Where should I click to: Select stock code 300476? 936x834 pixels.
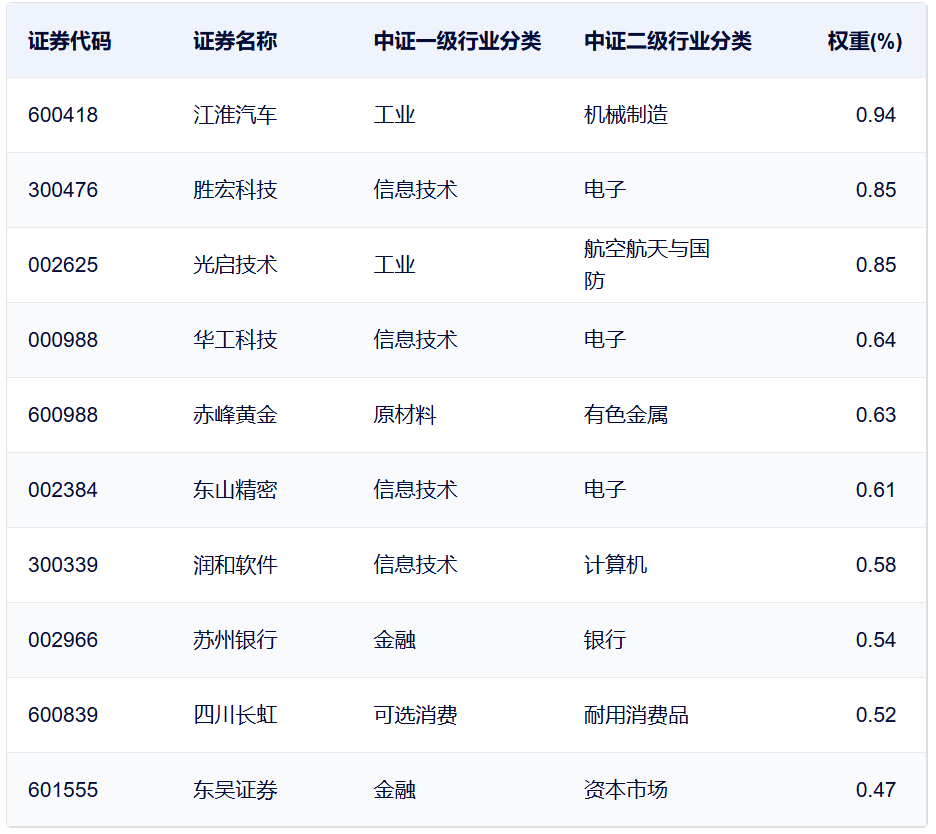[63, 190]
